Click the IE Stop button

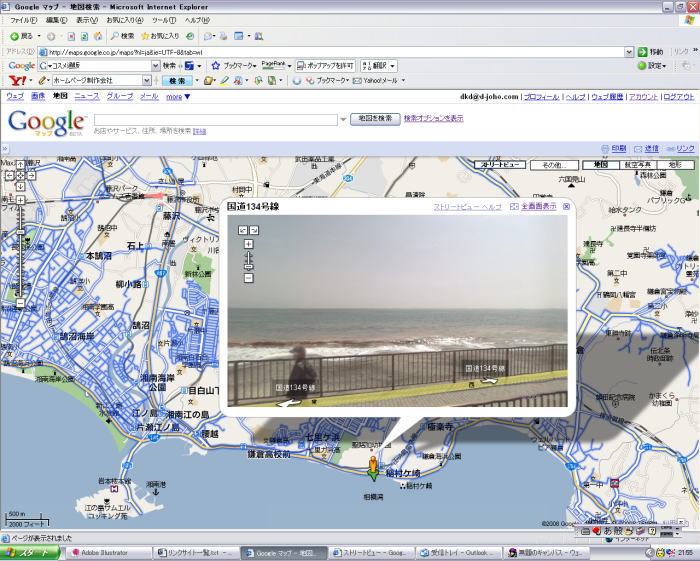(x=71, y=37)
